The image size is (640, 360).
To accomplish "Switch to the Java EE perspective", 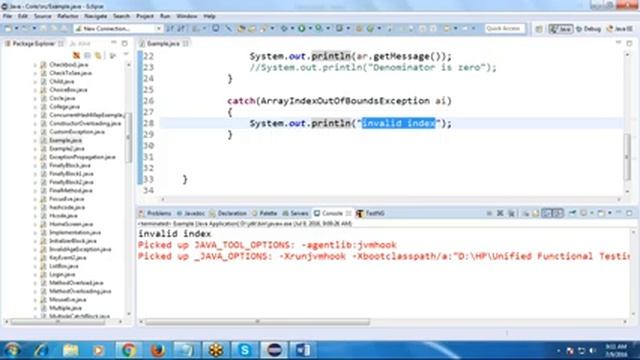I will (620, 29).
